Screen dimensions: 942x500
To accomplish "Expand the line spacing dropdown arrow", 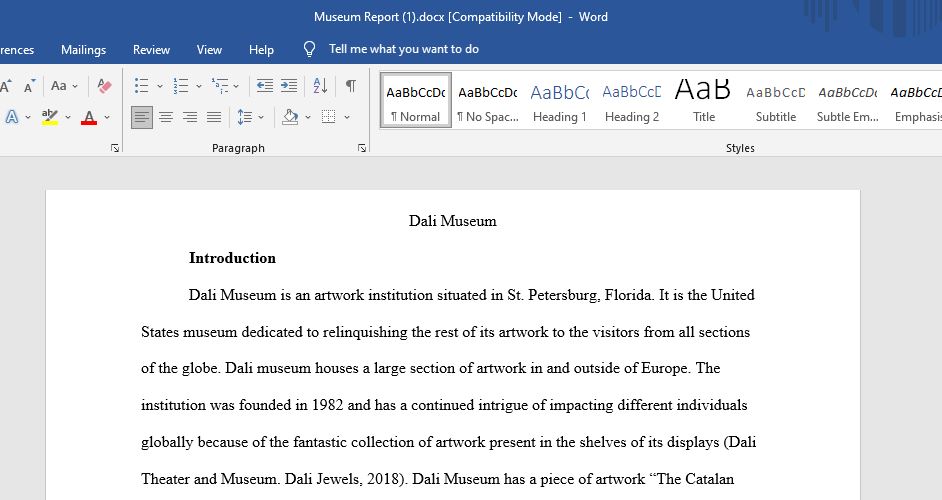I will click(261, 117).
